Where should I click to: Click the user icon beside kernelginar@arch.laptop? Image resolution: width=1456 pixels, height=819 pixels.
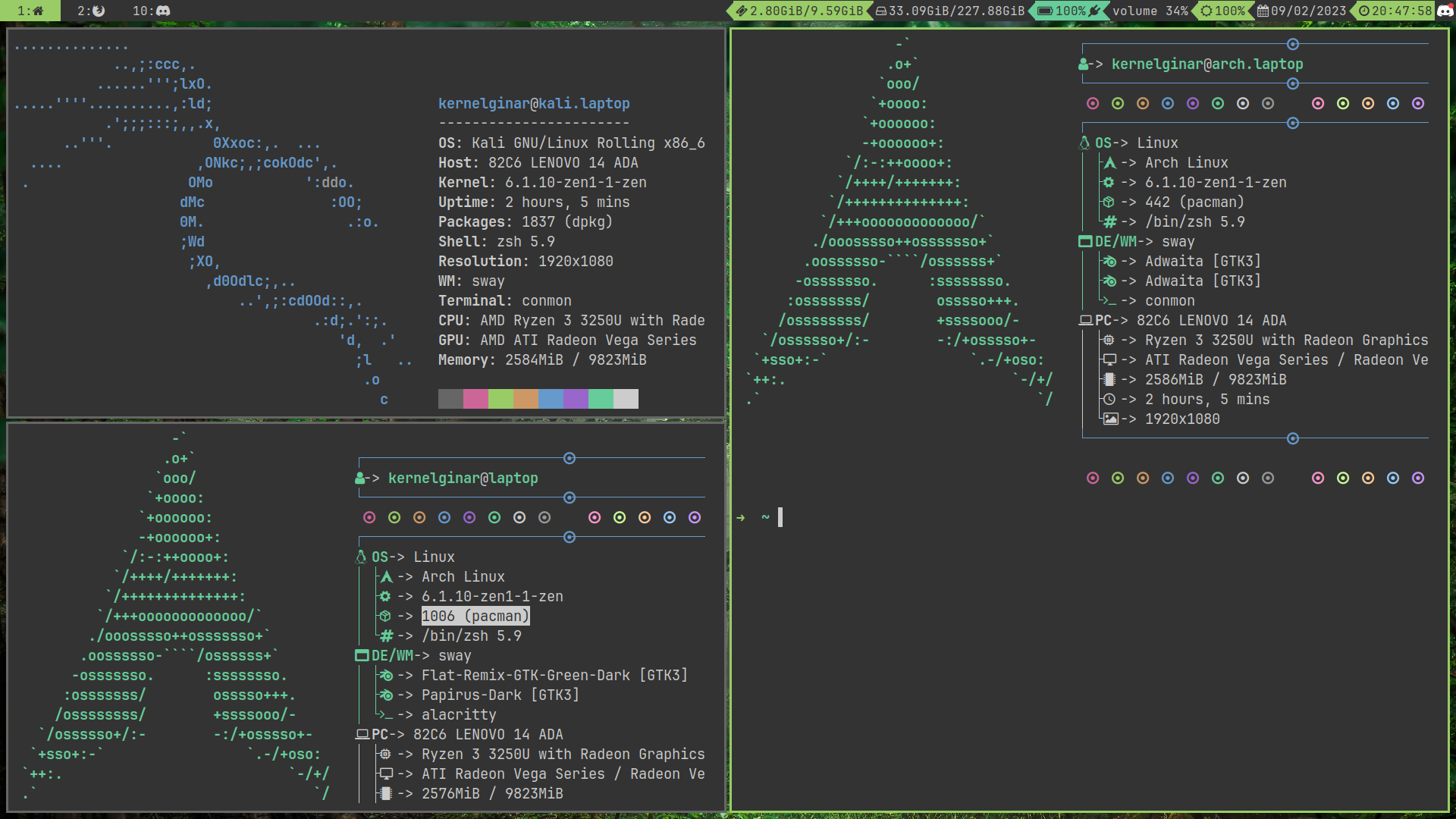(x=1084, y=64)
